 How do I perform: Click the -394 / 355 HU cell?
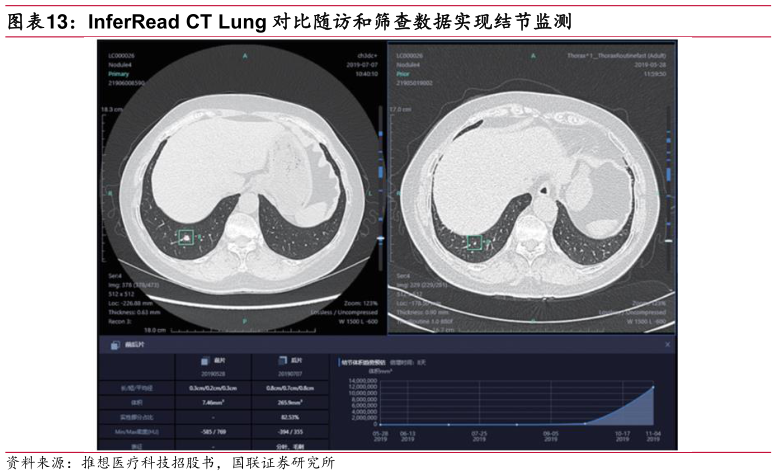pos(290,432)
